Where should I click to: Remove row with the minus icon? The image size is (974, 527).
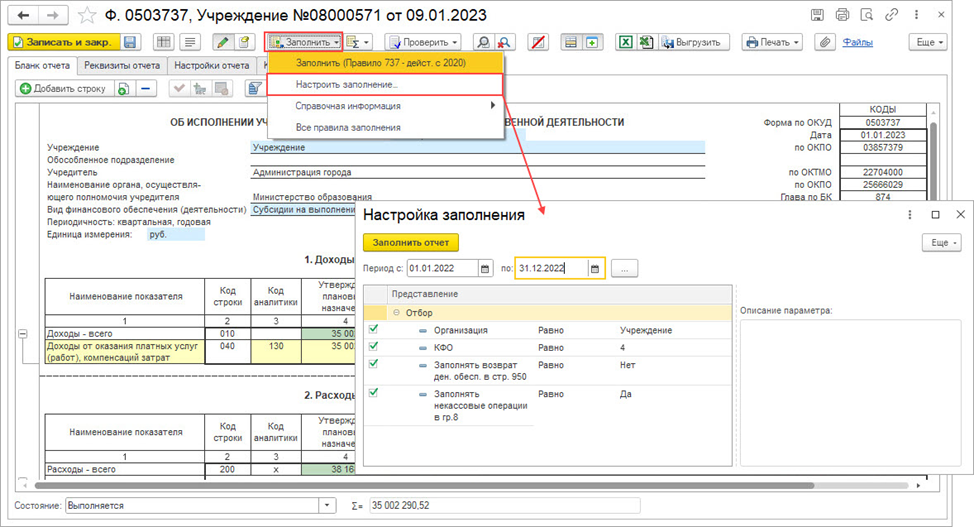pos(145,89)
